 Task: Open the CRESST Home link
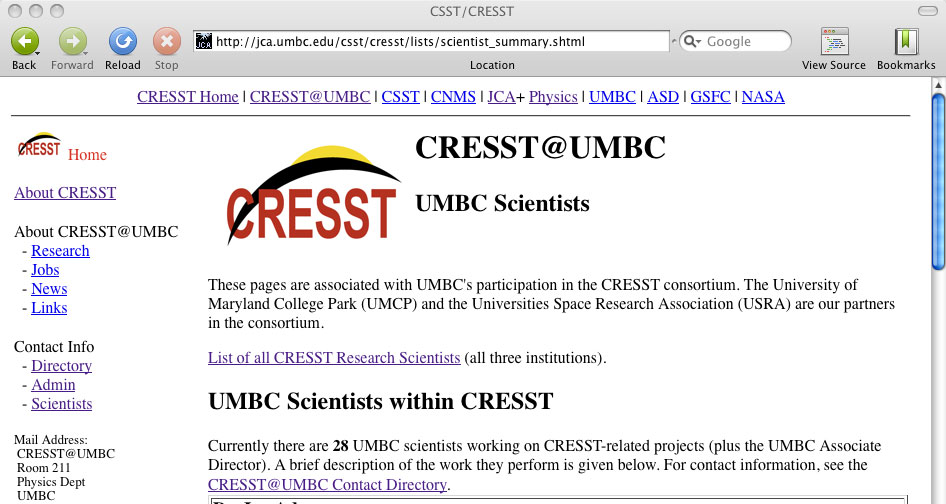click(x=188, y=97)
